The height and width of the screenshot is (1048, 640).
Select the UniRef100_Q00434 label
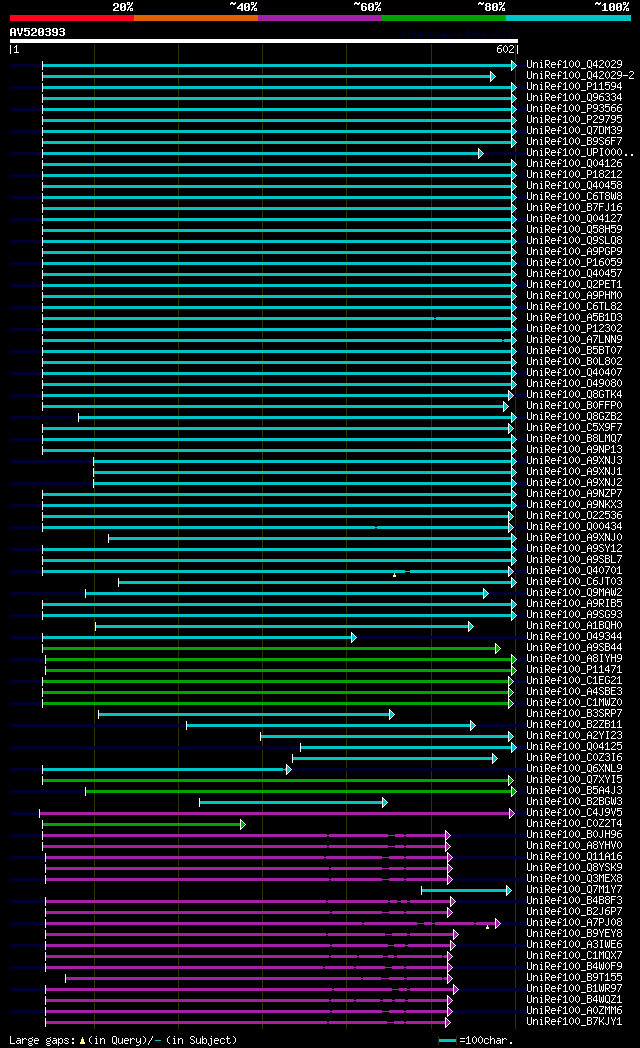tap(574, 527)
